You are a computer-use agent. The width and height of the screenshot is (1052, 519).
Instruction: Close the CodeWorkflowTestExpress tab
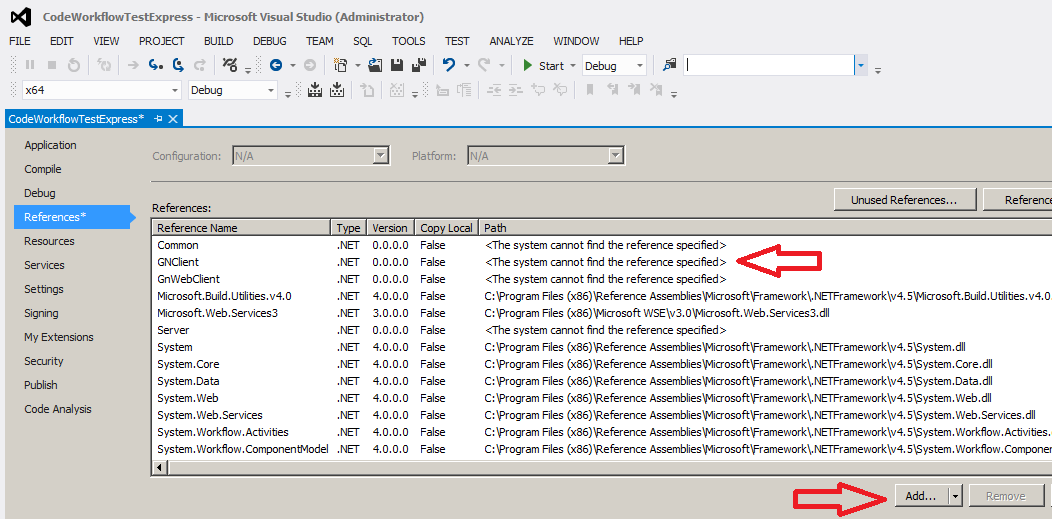tap(172, 119)
